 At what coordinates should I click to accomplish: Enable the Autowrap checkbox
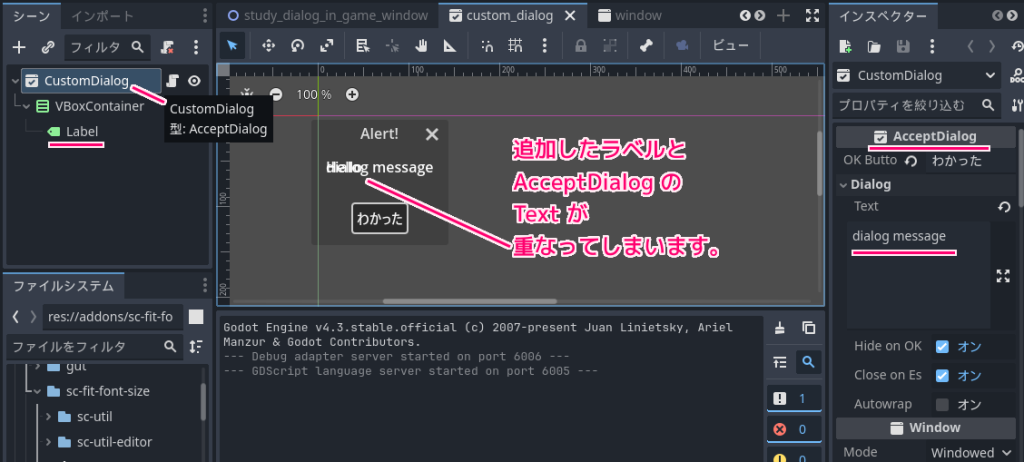tap(942, 404)
